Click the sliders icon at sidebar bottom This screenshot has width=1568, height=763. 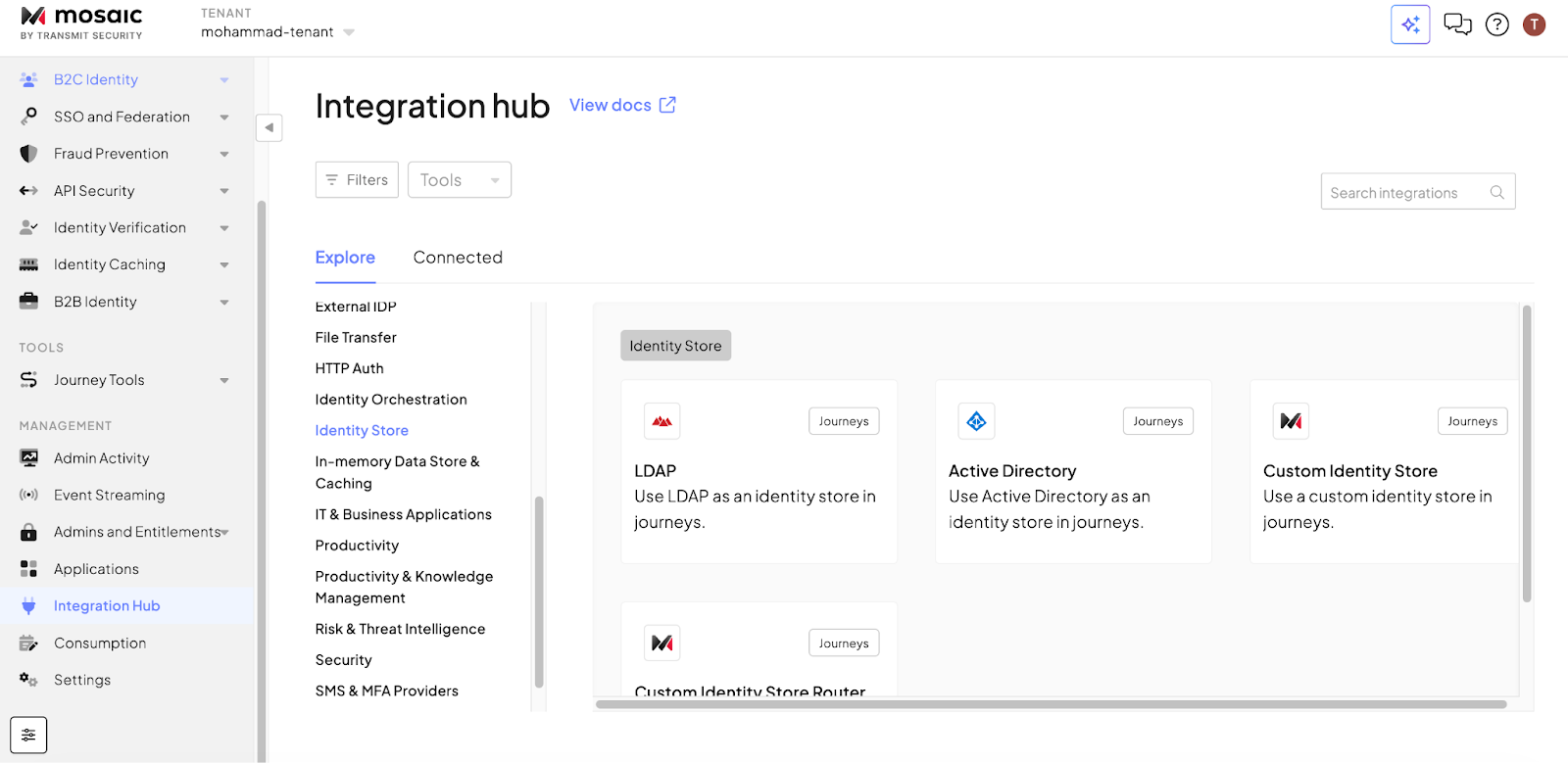point(28,735)
